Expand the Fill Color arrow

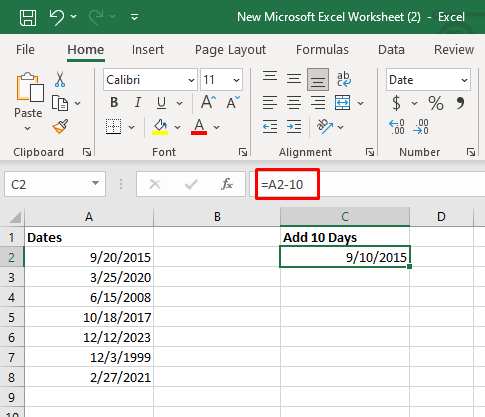click(178, 127)
